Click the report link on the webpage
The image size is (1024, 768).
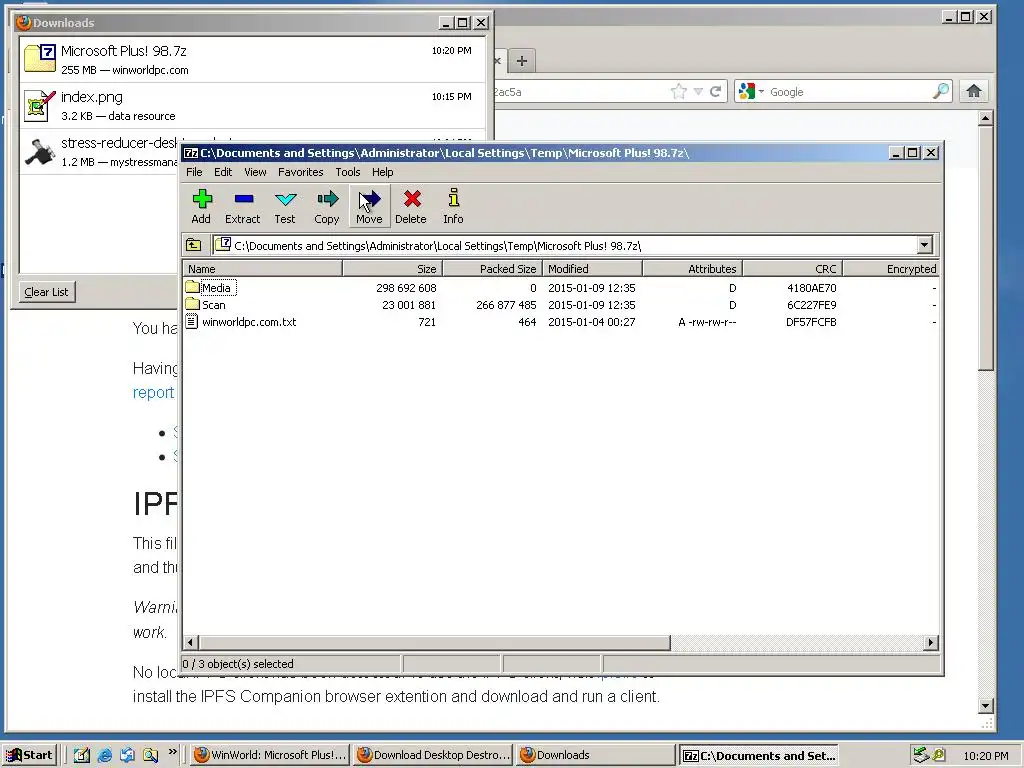[153, 392]
